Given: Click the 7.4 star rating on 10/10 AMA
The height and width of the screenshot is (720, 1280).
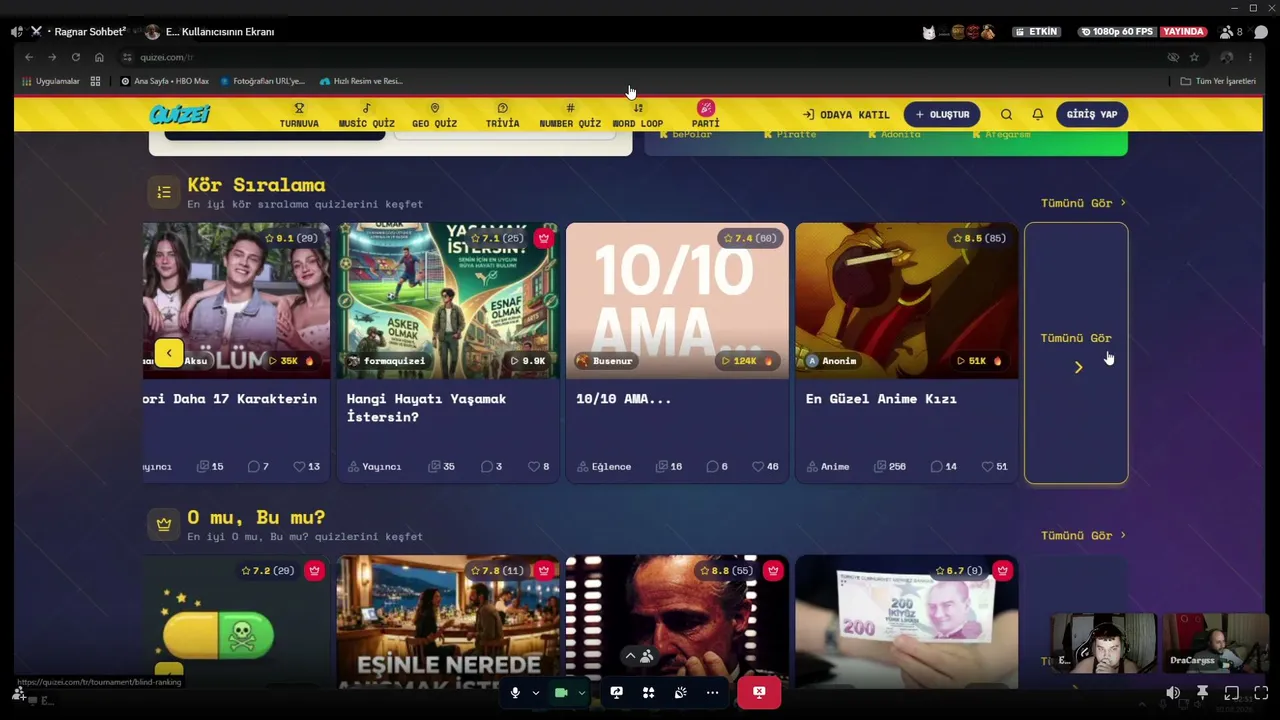Looking at the screenshot, I should click(750, 238).
